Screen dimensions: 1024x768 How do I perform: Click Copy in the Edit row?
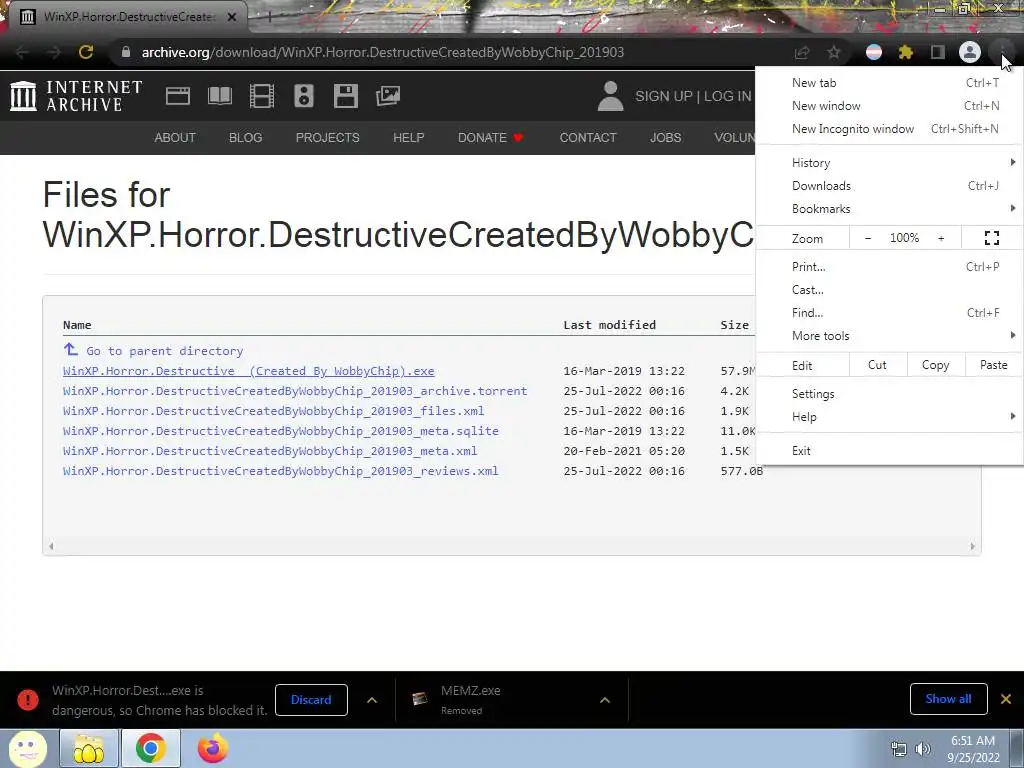(936, 365)
